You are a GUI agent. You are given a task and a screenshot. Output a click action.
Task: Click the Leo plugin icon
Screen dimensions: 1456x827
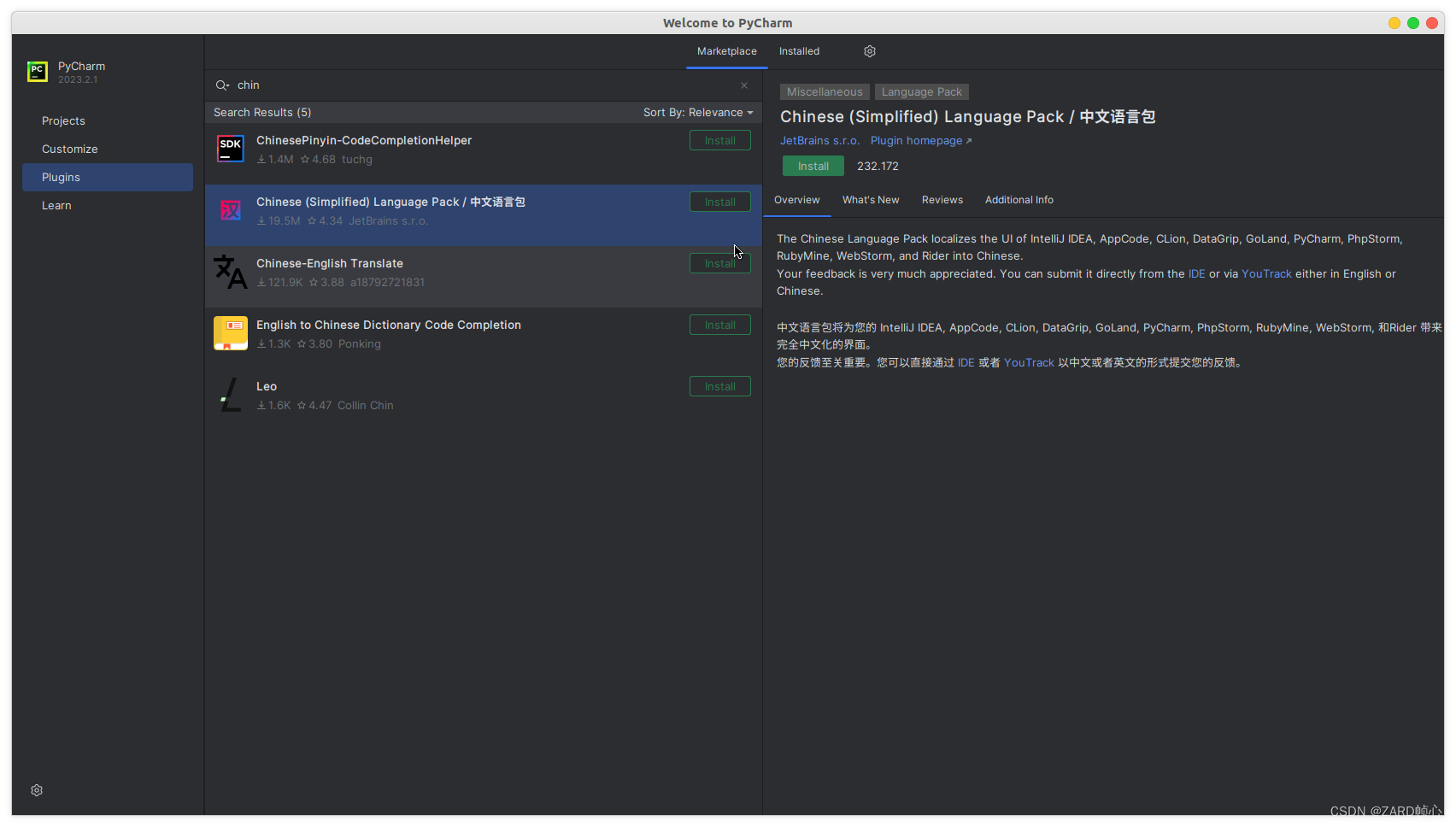(x=231, y=395)
